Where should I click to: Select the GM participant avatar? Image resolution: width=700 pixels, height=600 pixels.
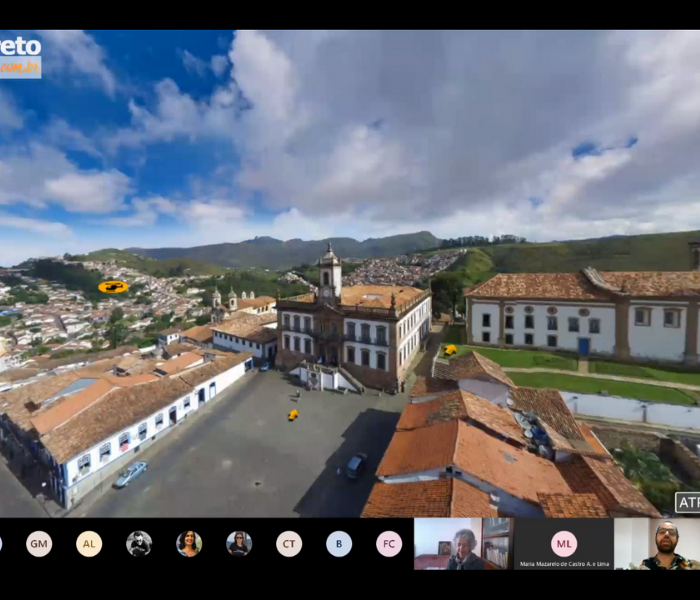(39, 543)
